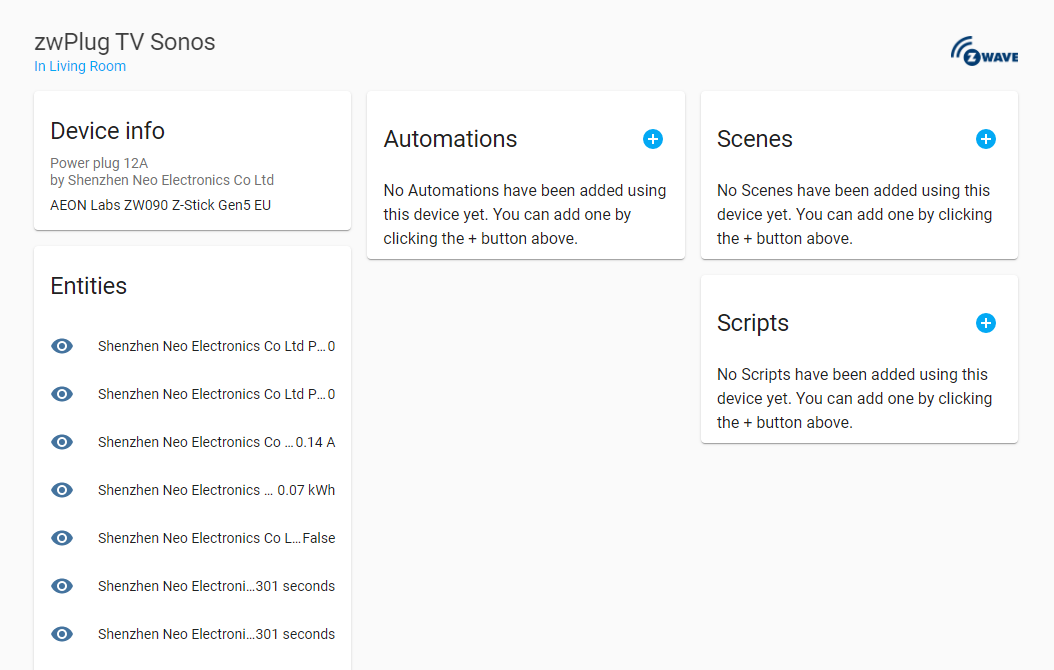Click eye icon beside the 0.07 kWh entity
Image resolution: width=1054 pixels, height=670 pixels.
tap(62, 490)
